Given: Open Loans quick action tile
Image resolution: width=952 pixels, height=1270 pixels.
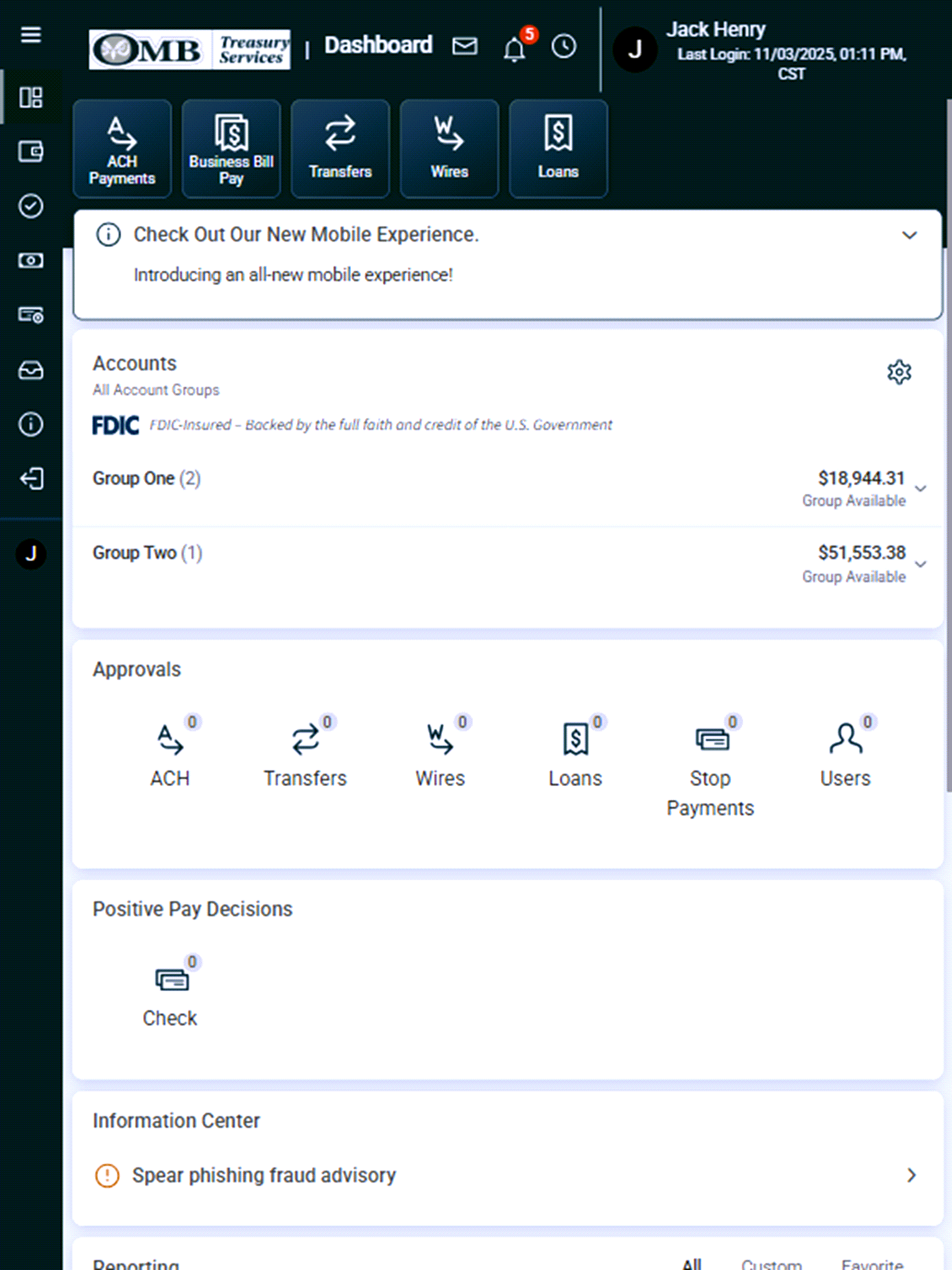Looking at the screenshot, I should 559,149.
